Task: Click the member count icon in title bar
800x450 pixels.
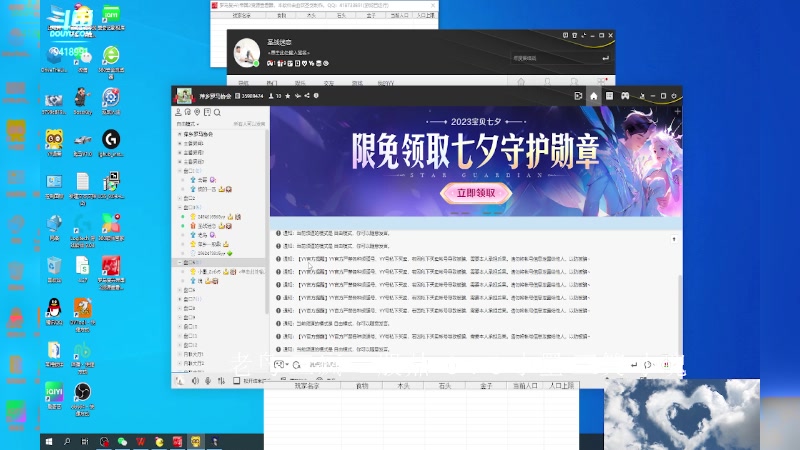Action: pos(271,96)
